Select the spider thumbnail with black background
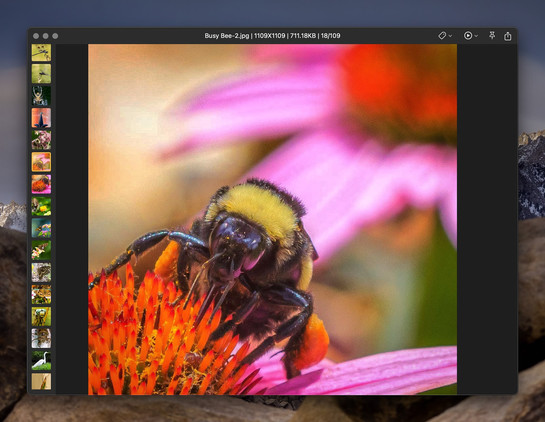This screenshot has width=545, height=422. pyautogui.click(x=41, y=96)
